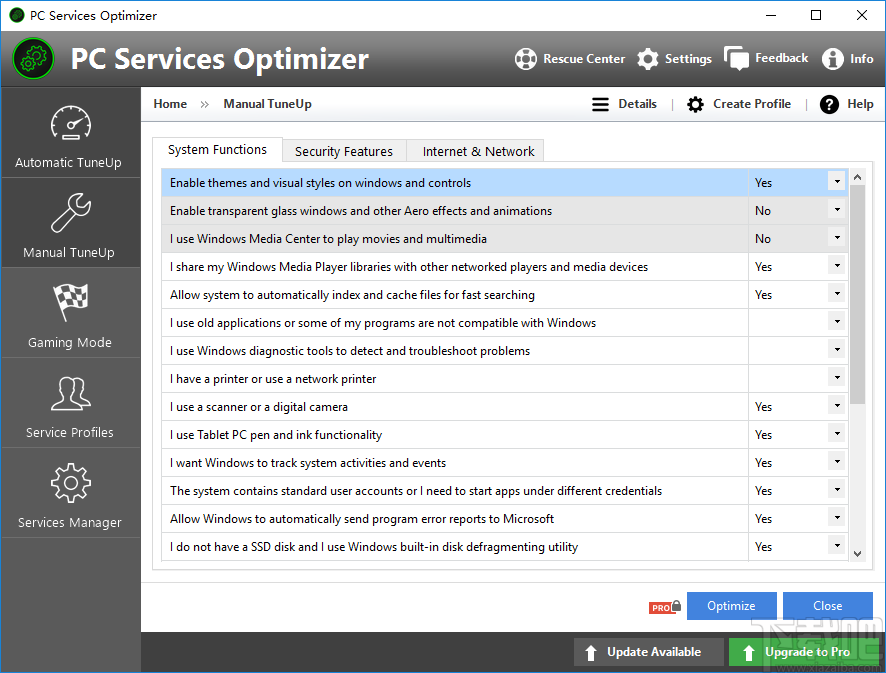Viewport: 886px width, 673px height.
Task: Open Service Profiles in the sidebar
Action: 70,403
